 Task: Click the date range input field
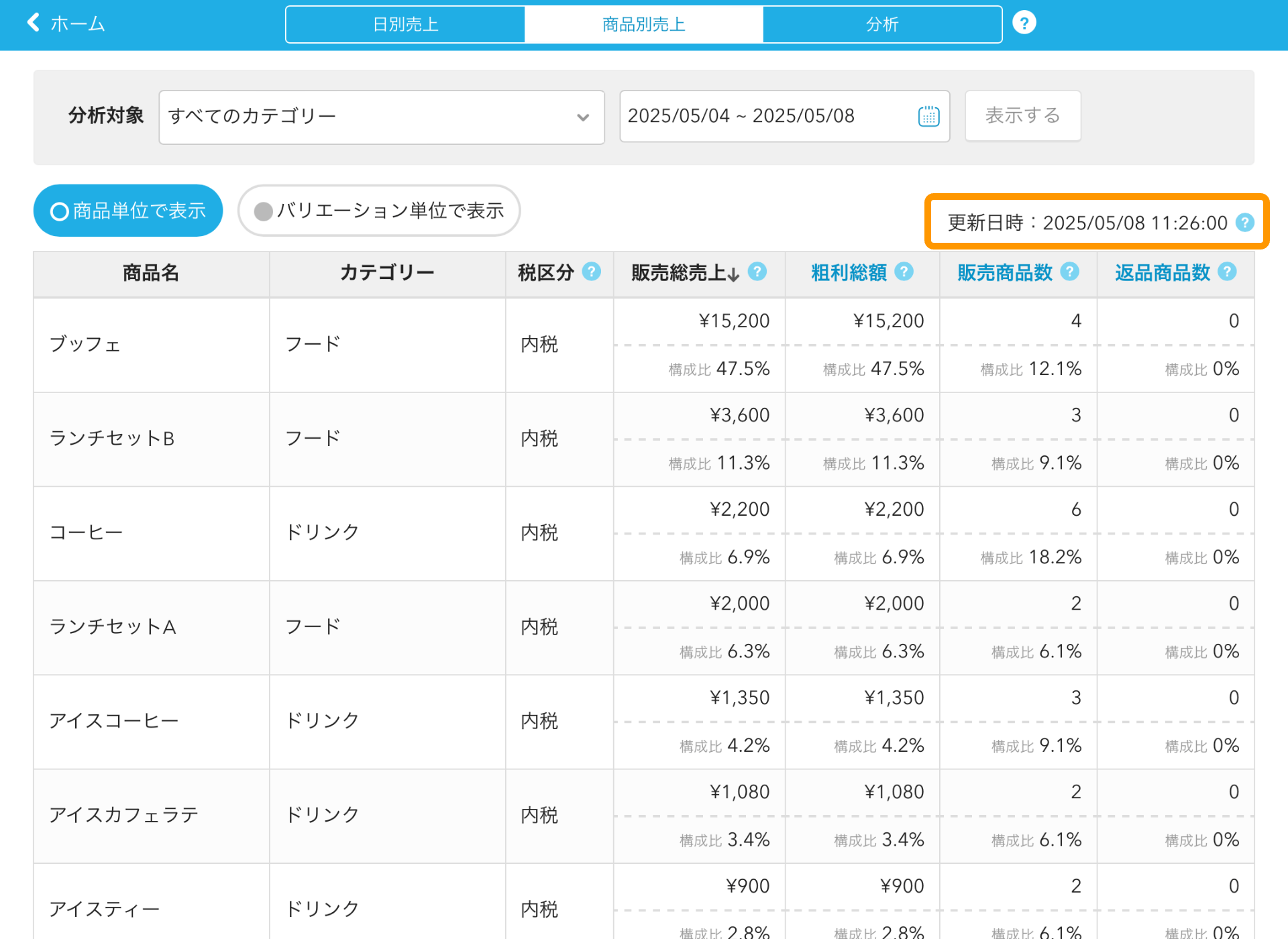click(765, 116)
